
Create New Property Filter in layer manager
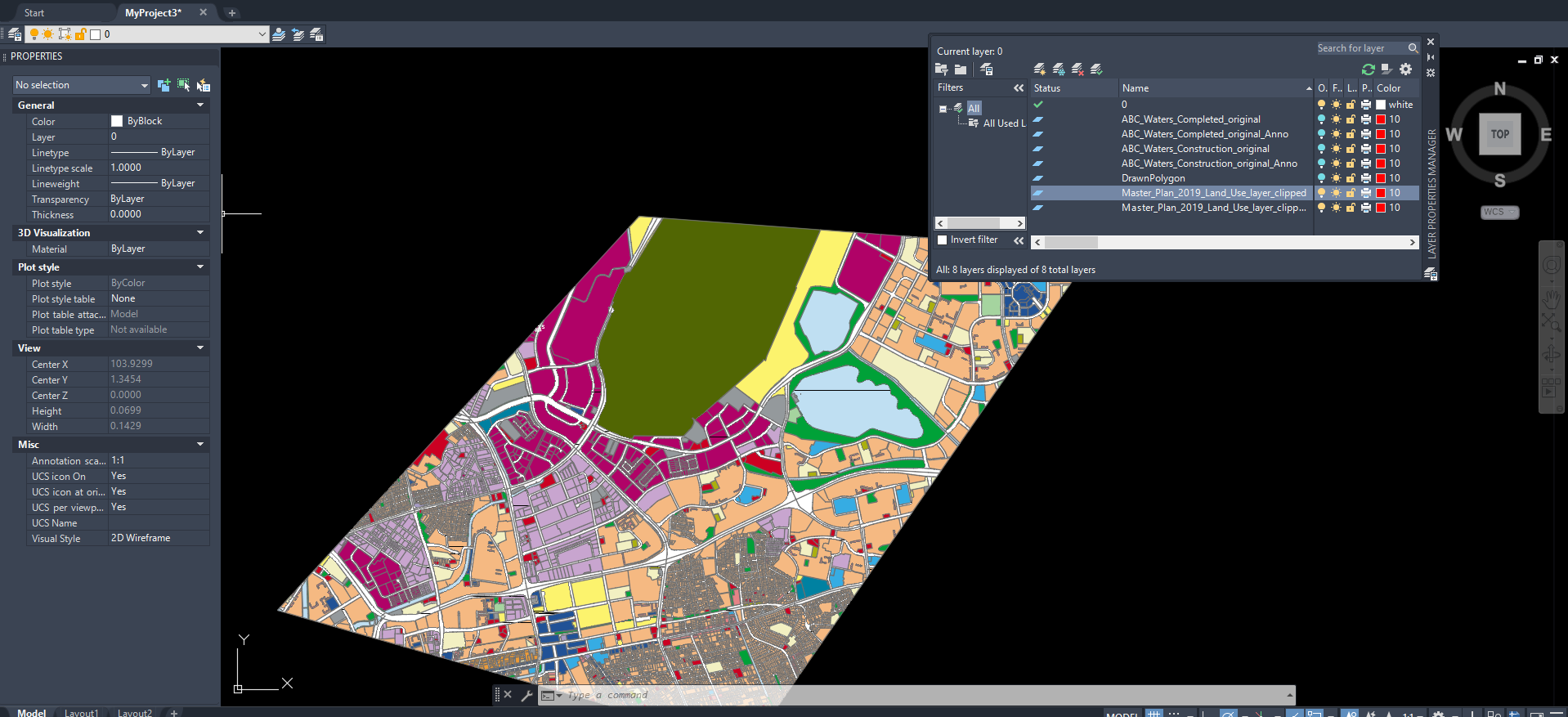click(x=942, y=69)
